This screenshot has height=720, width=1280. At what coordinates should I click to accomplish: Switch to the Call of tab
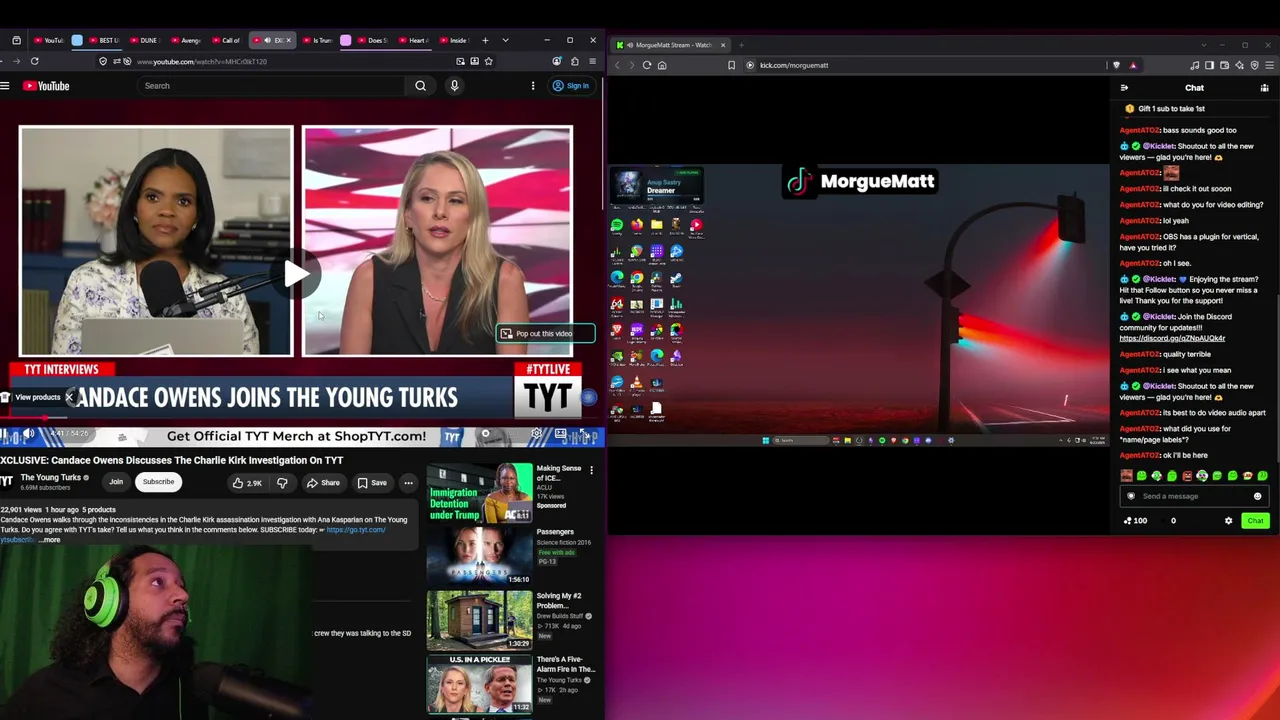pos(226,41)
